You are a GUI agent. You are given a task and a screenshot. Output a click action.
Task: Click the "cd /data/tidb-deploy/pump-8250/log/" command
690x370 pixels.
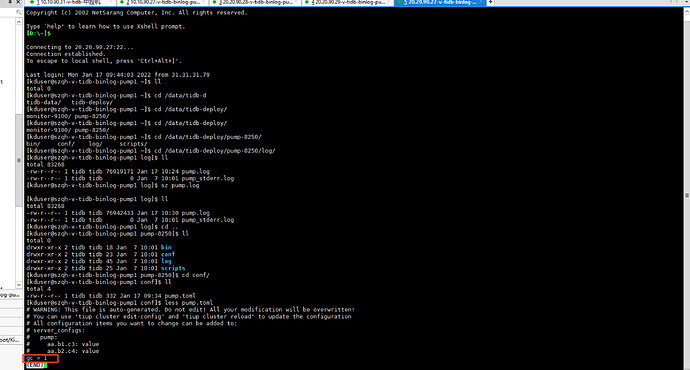(150, 150)
